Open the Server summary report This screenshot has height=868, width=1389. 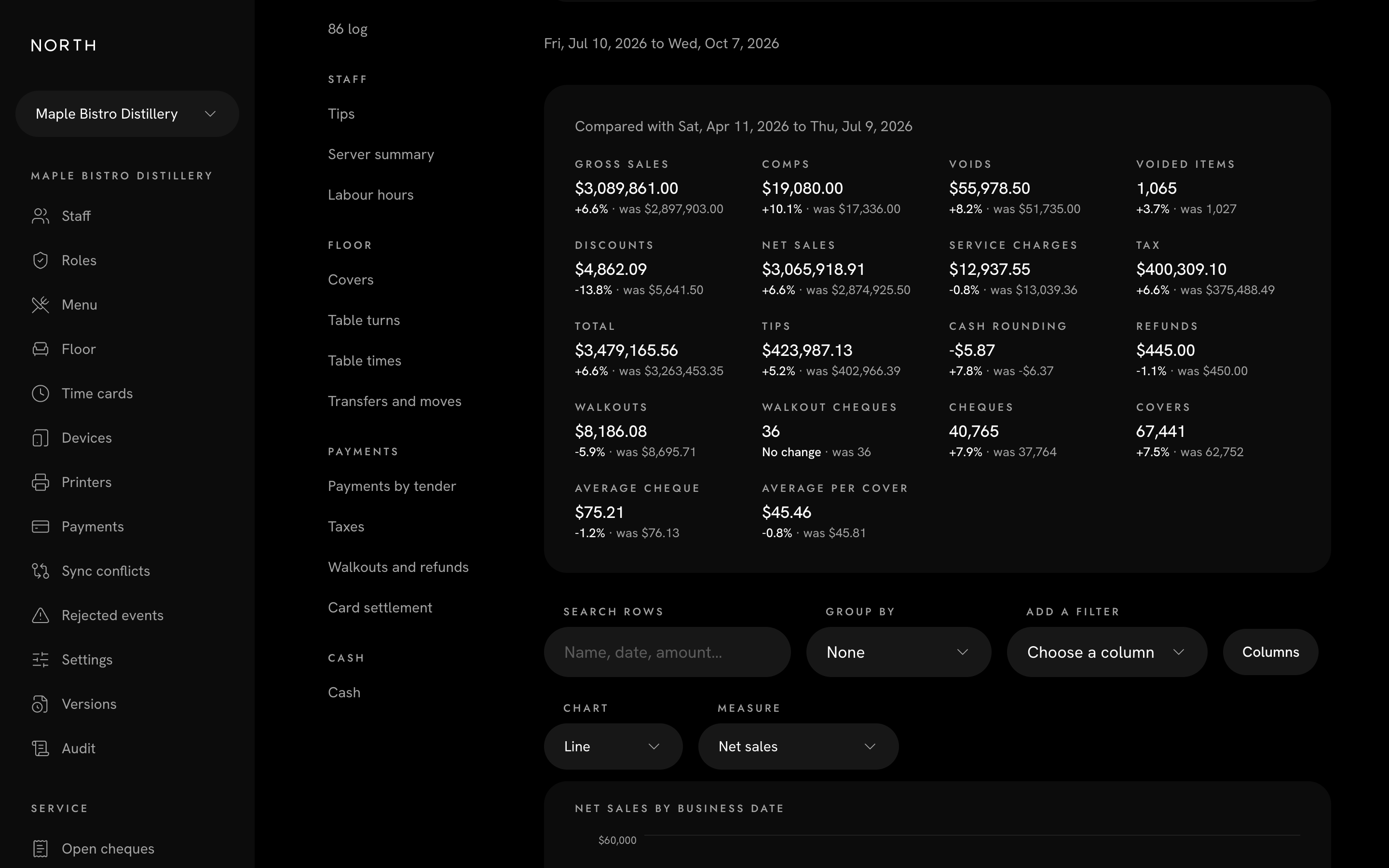[x=381, y=154]
